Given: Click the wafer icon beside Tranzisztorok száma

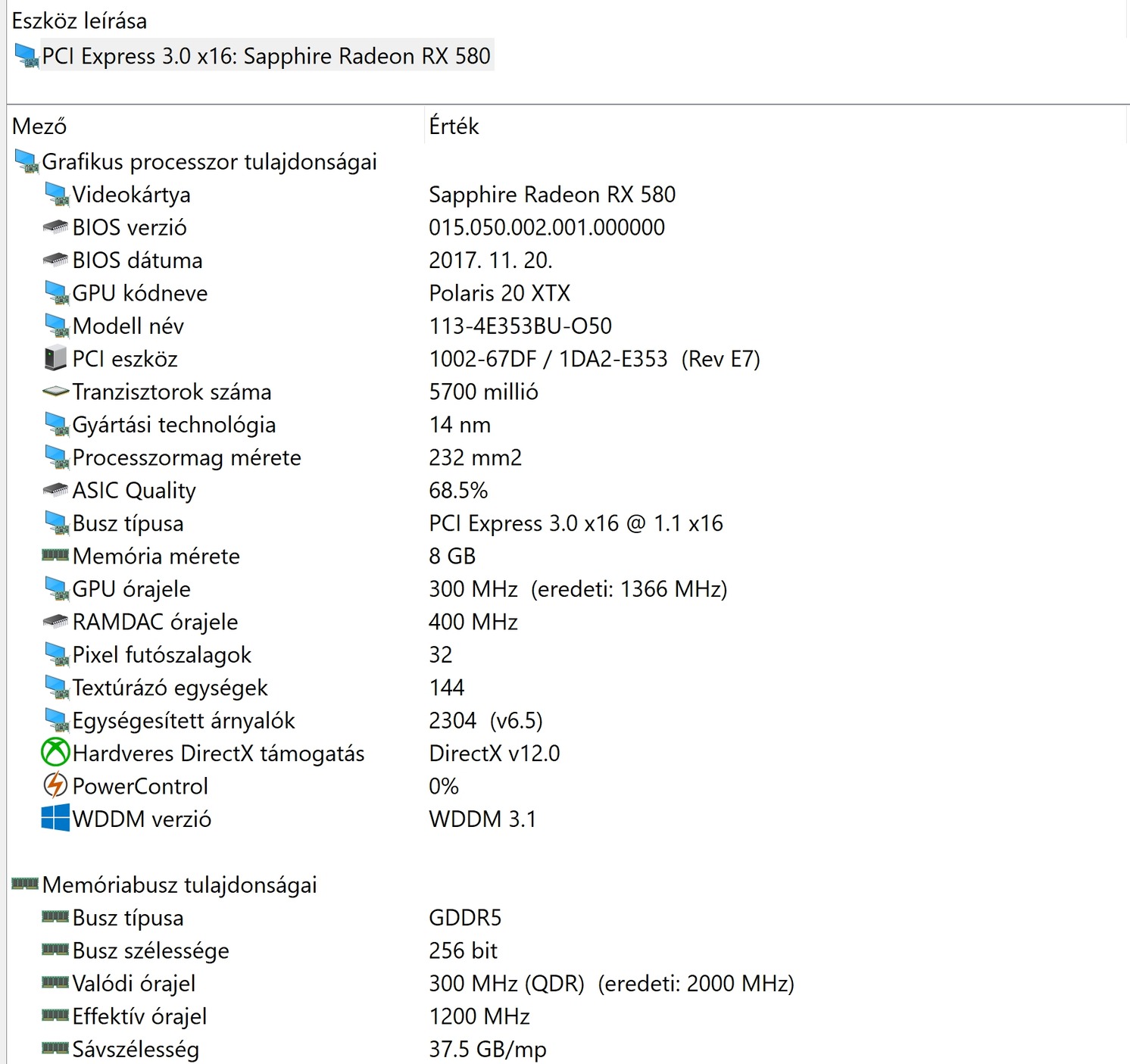Looking at the screenshot, I should tap(55, 392).
